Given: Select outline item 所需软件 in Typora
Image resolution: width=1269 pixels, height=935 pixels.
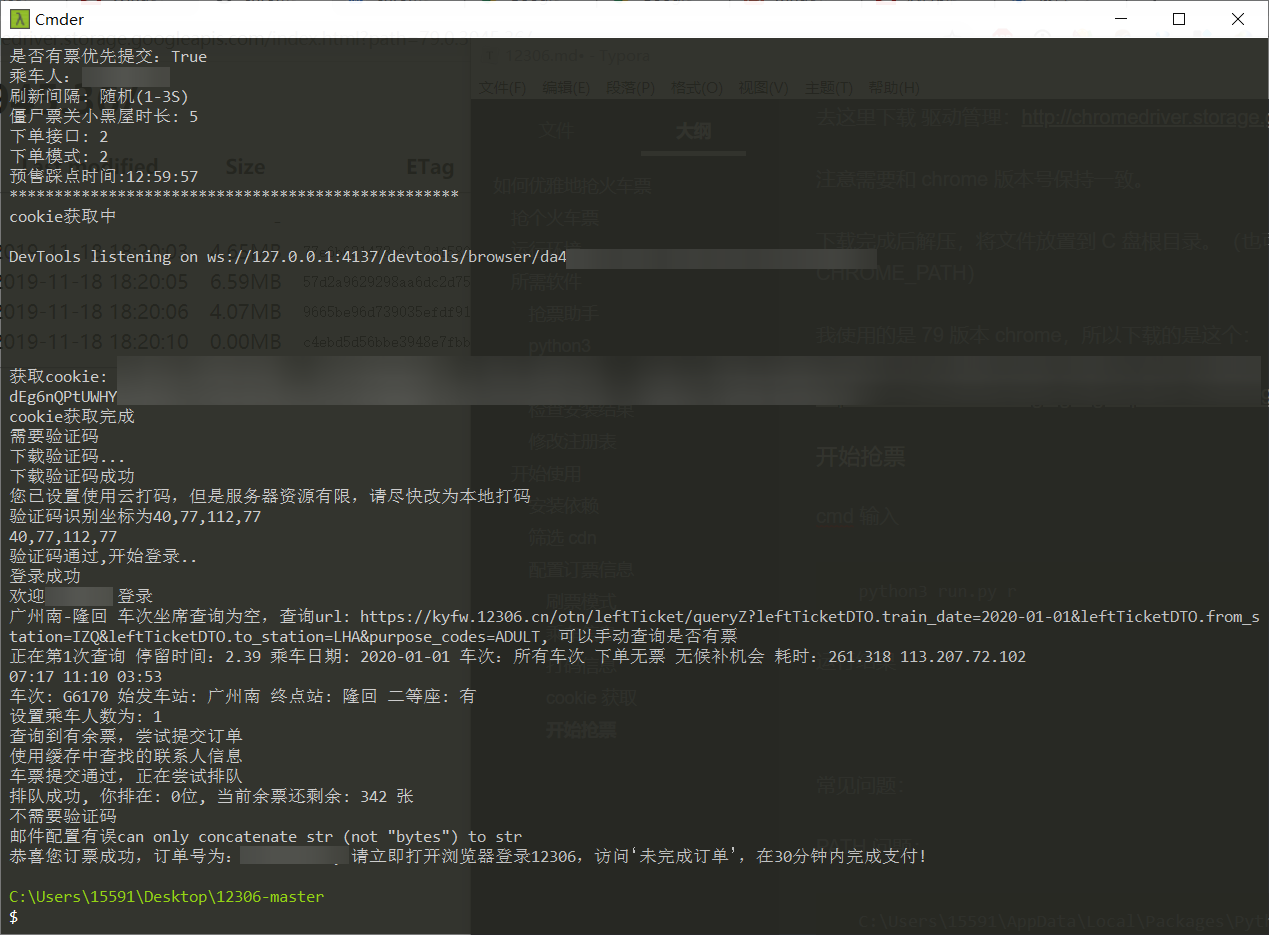Looking at the screenshot, I should click(546, 282).
